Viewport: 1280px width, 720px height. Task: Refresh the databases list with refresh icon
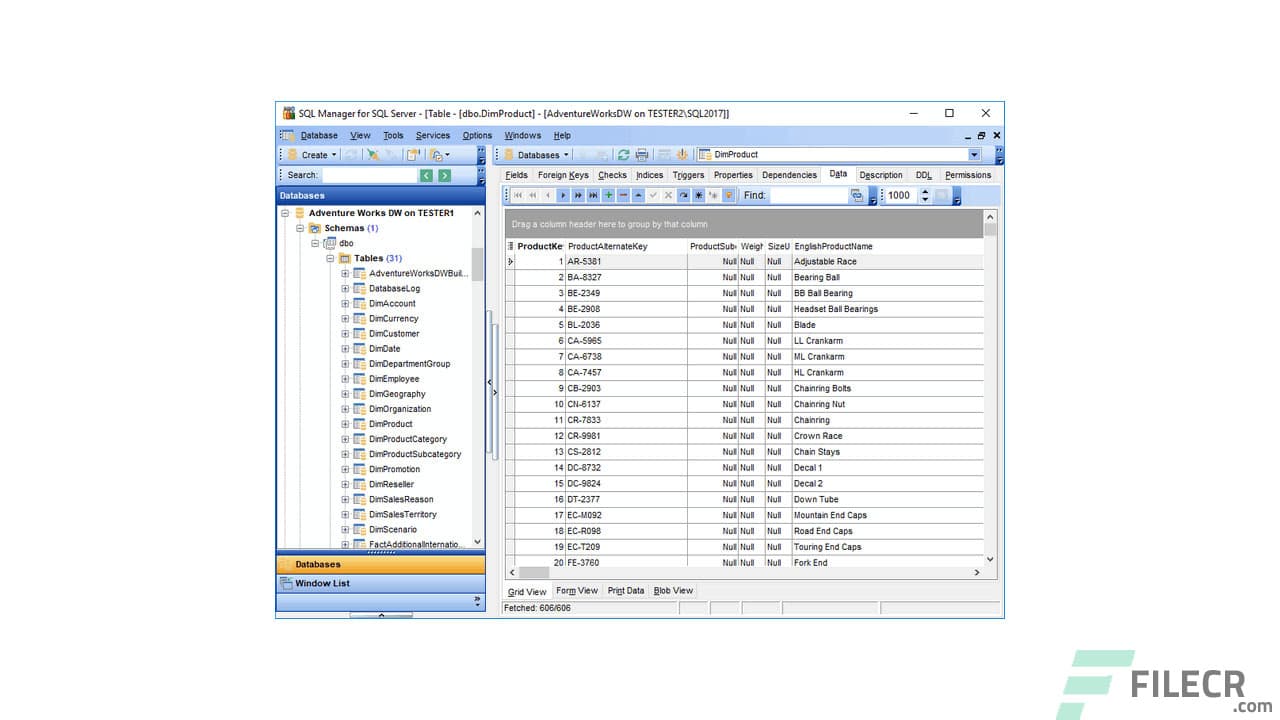click(x=623, y=155)
